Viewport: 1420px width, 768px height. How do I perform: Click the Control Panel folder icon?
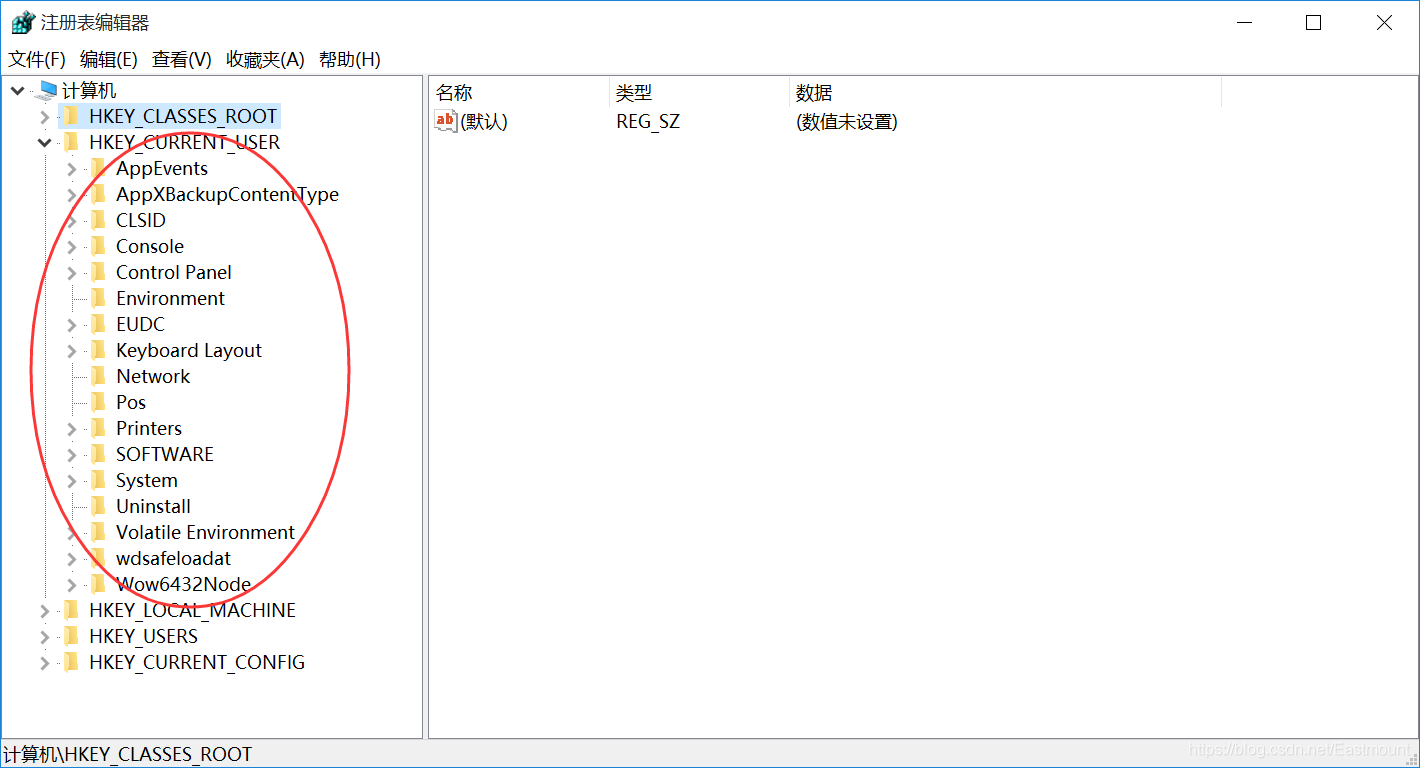point(99,271)
